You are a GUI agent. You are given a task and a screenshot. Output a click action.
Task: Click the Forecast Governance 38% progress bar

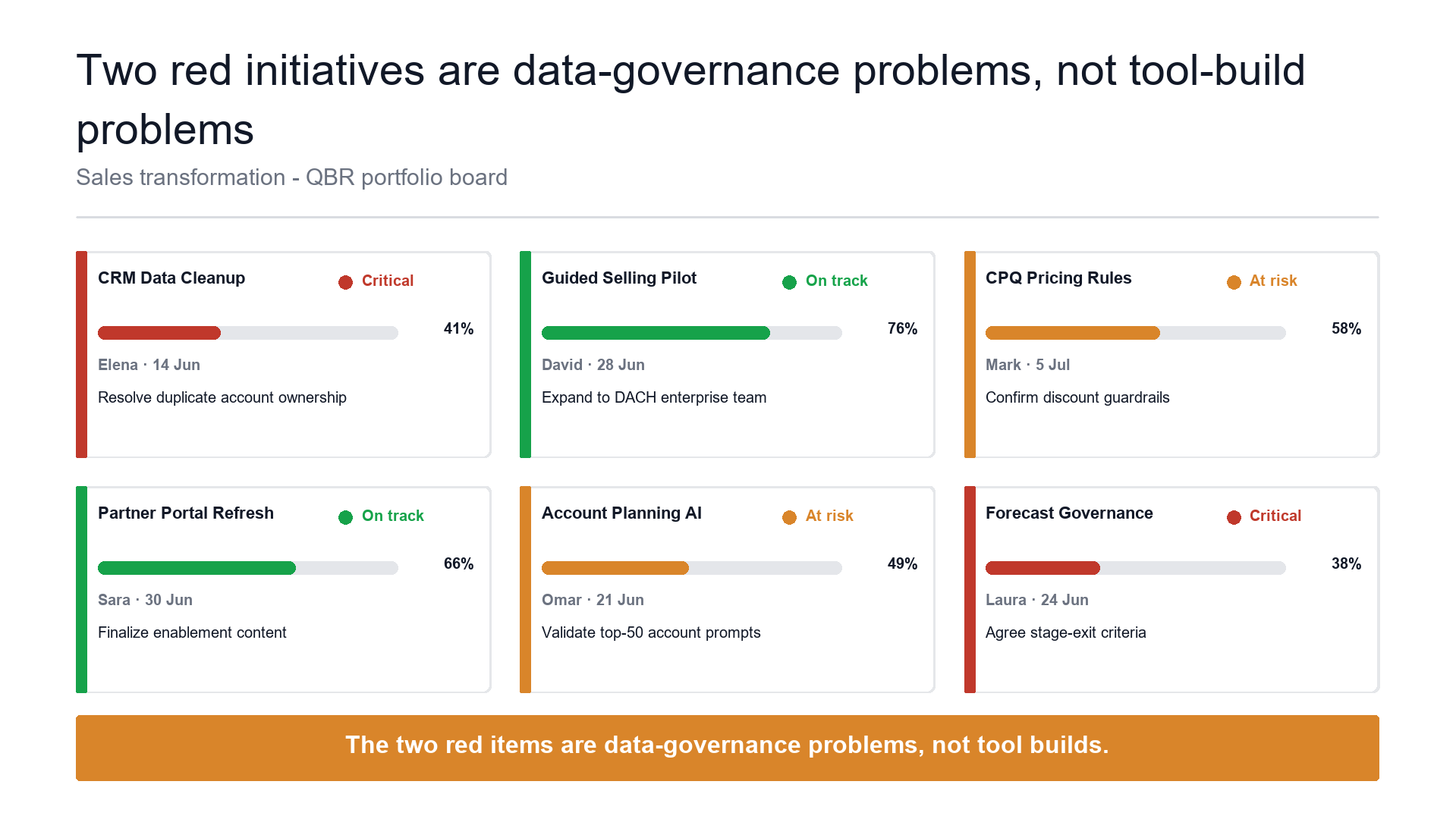pyautogui.click(x=1136, y=568)
